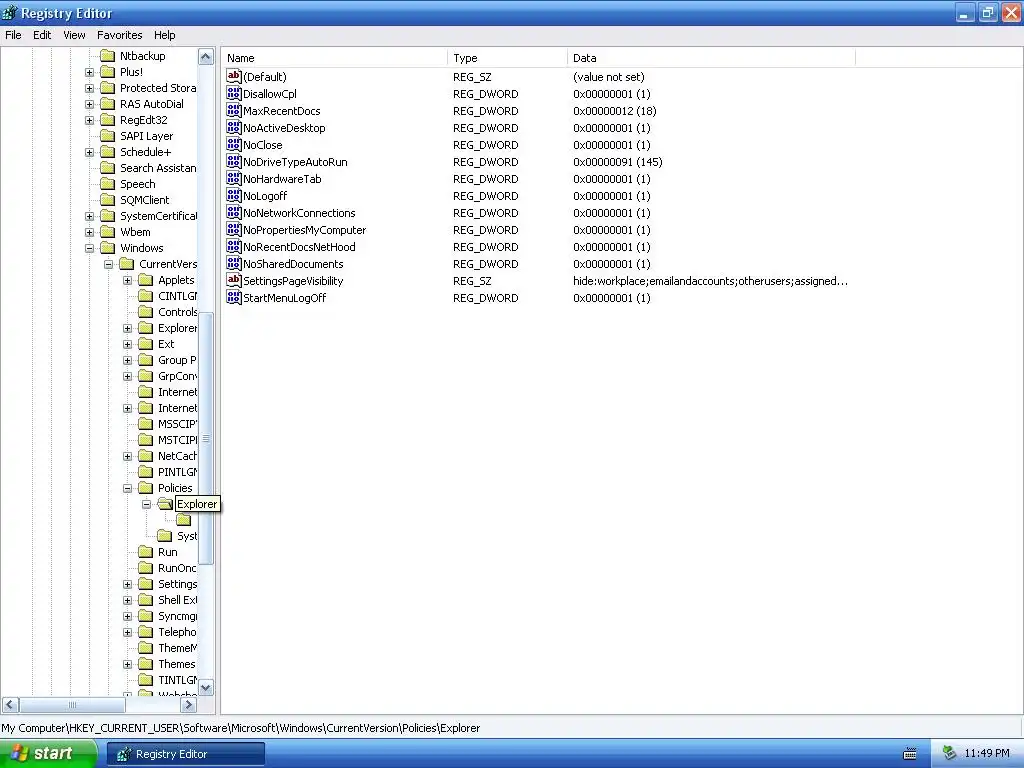Collapse the CurrentVersion key
This screenshot has height=768, width=1024.
108,264
